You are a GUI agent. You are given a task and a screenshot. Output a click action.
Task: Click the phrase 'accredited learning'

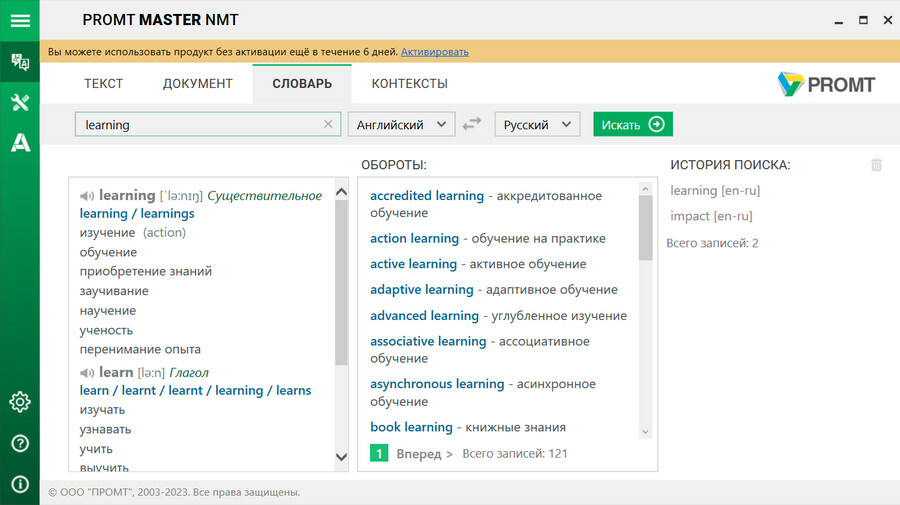tap(427, 196)
